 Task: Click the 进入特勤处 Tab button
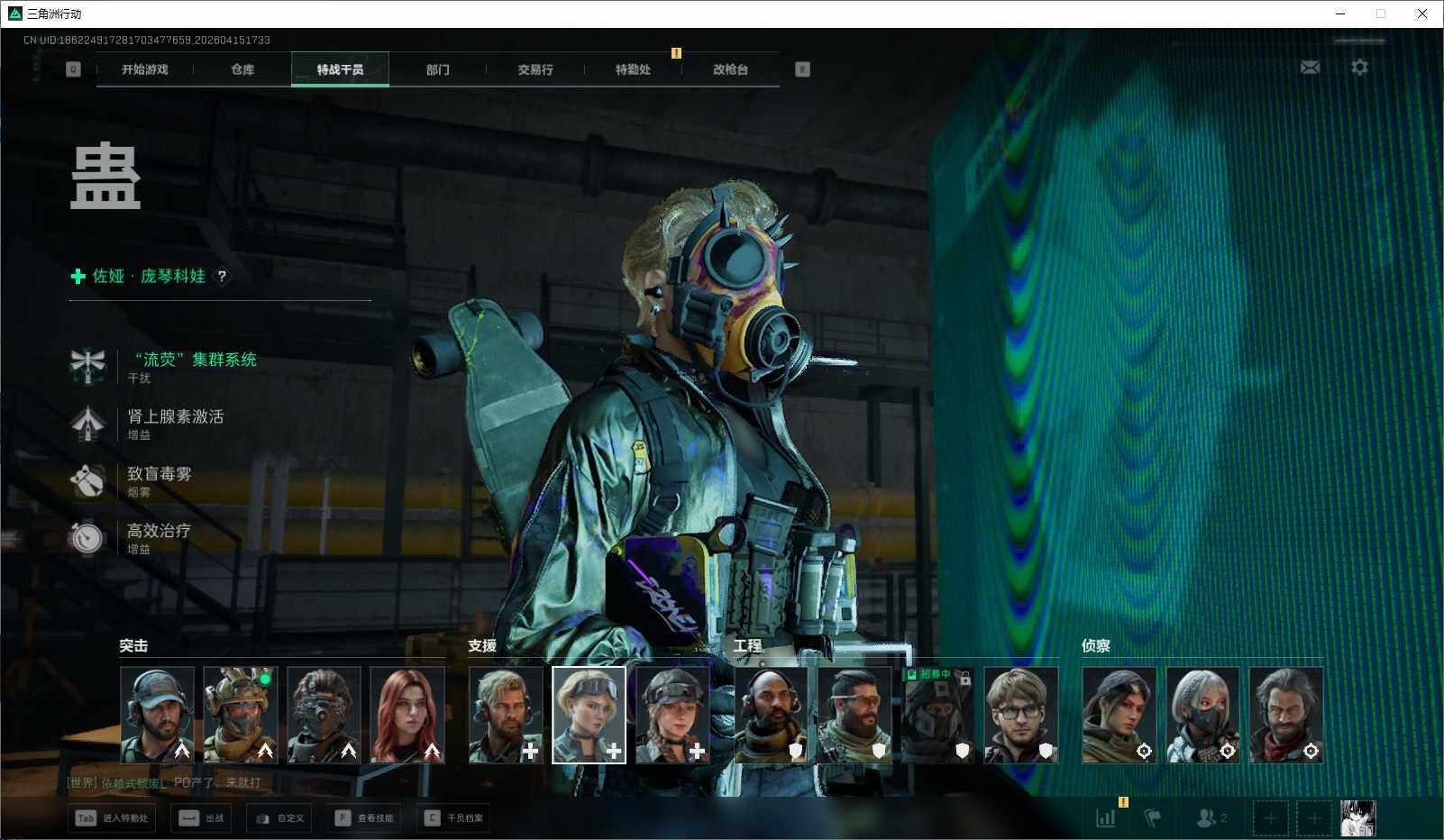click(113, 818)
